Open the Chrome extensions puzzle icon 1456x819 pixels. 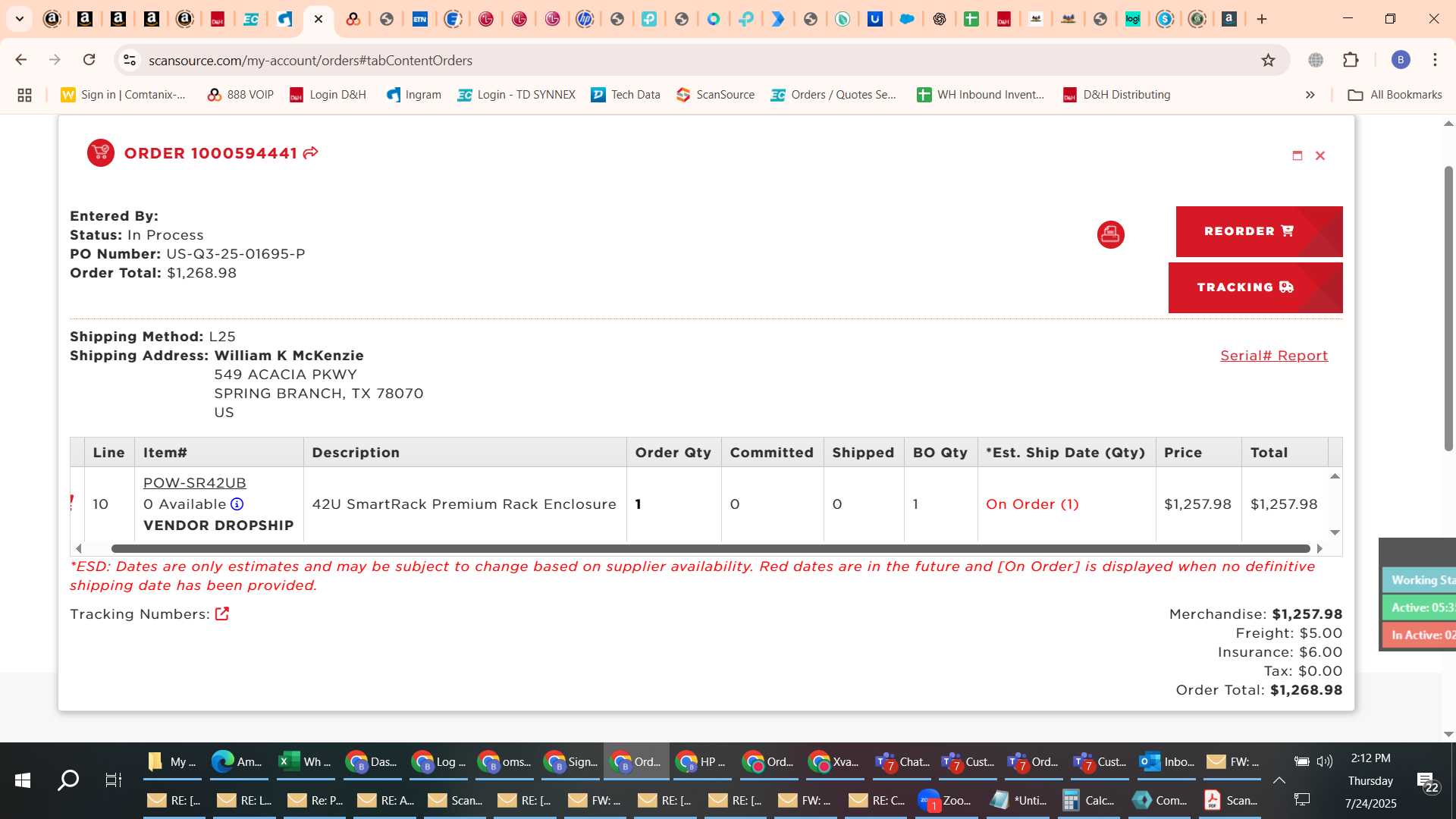click(1351, 60)
